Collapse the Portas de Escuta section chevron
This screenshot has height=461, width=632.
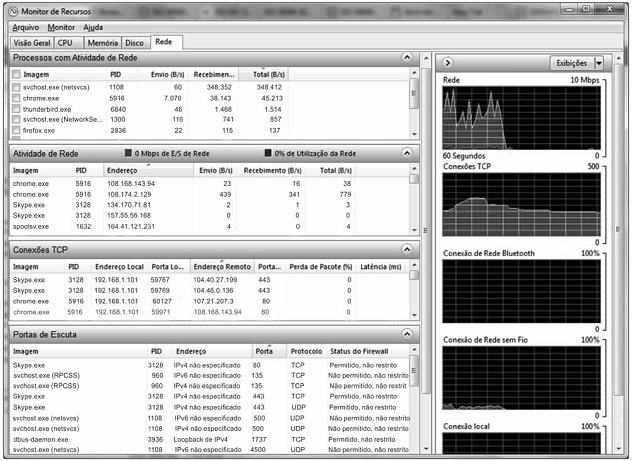pyautogui.click(x=406, y=334)
